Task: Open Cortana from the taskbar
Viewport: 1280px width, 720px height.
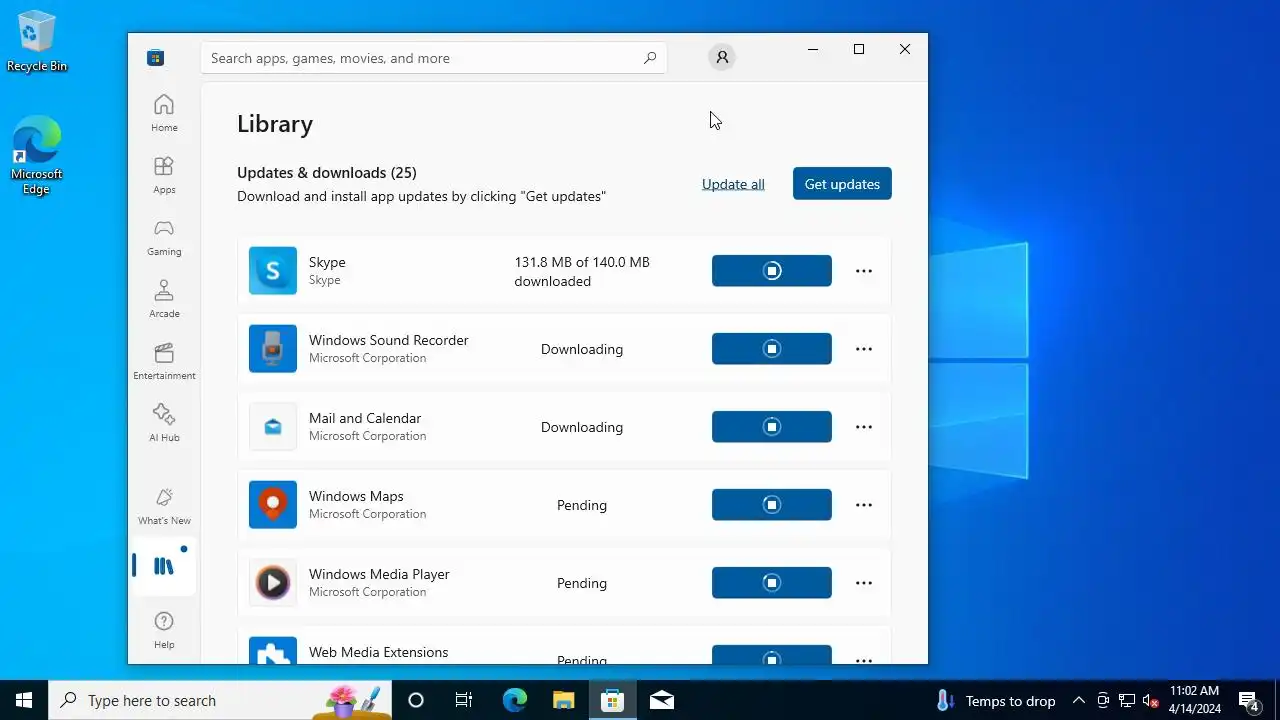Action: click(x=416, y=700)
